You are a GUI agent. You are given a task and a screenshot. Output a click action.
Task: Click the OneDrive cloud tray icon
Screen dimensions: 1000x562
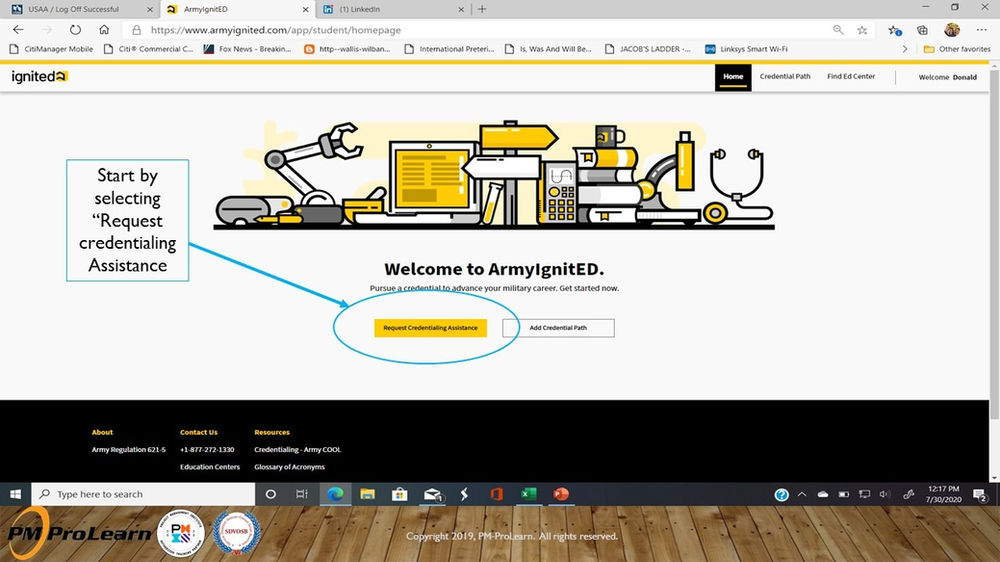pos(823,494)
